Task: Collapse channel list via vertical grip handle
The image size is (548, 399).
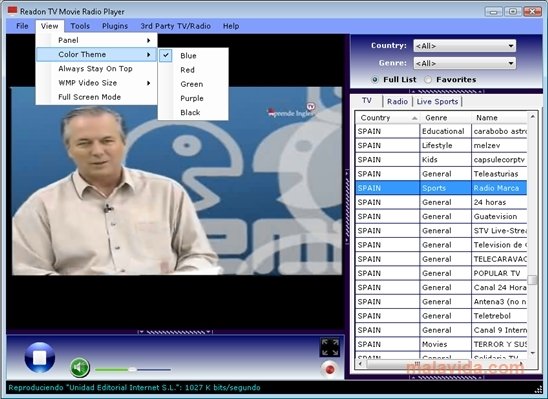Action: 347,206
